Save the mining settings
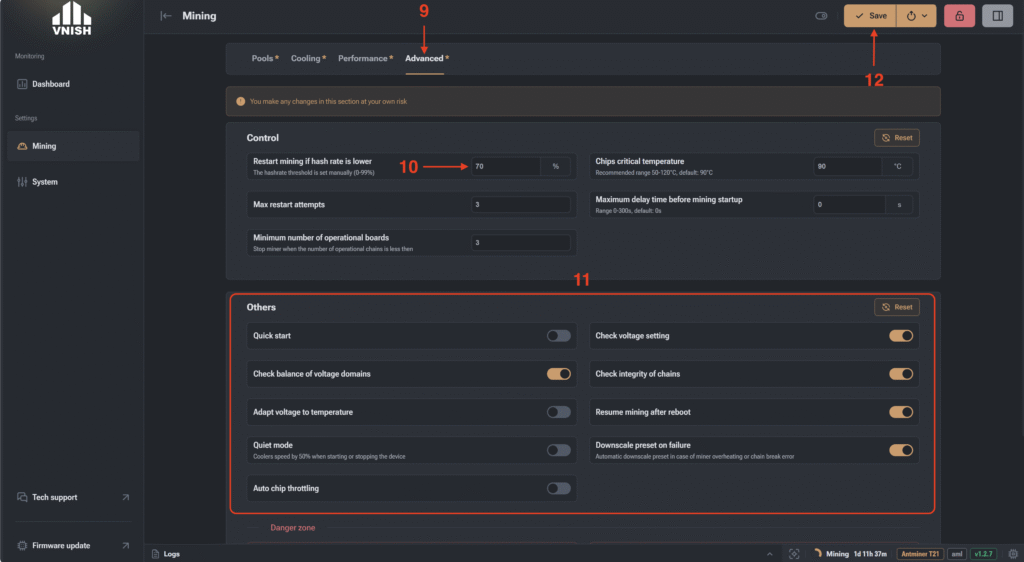The image size is (1024, 562). (x=871, y=16)
